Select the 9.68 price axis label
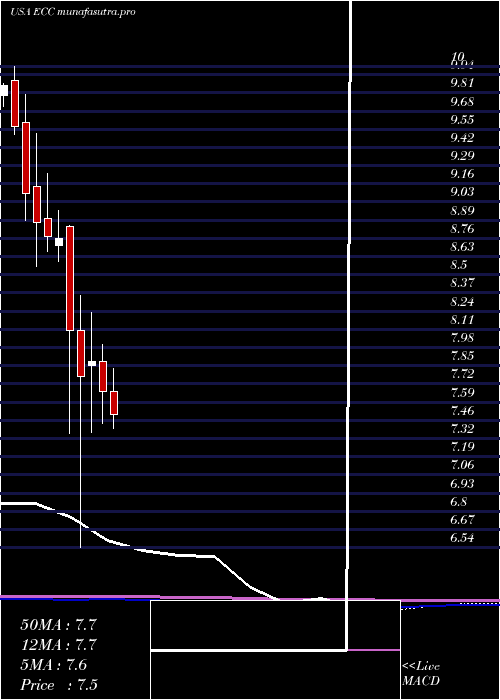The width and height of the screenshot is (500, 700). point(462,101)
